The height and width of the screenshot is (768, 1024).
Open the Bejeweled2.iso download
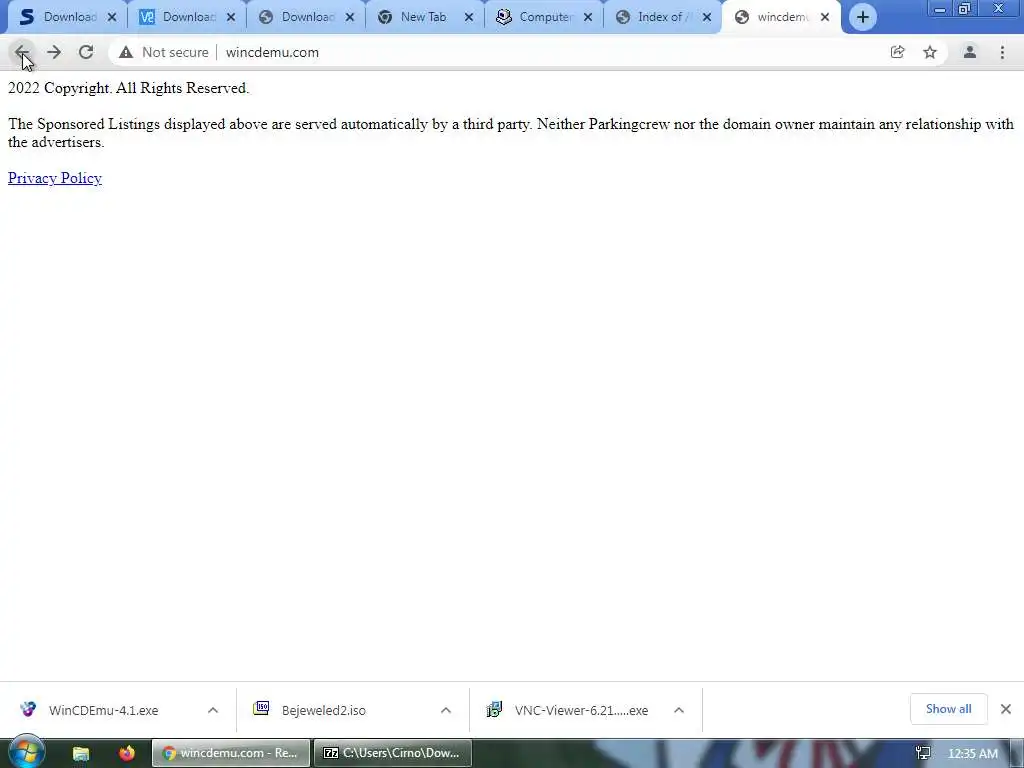[x=323, y=710]
